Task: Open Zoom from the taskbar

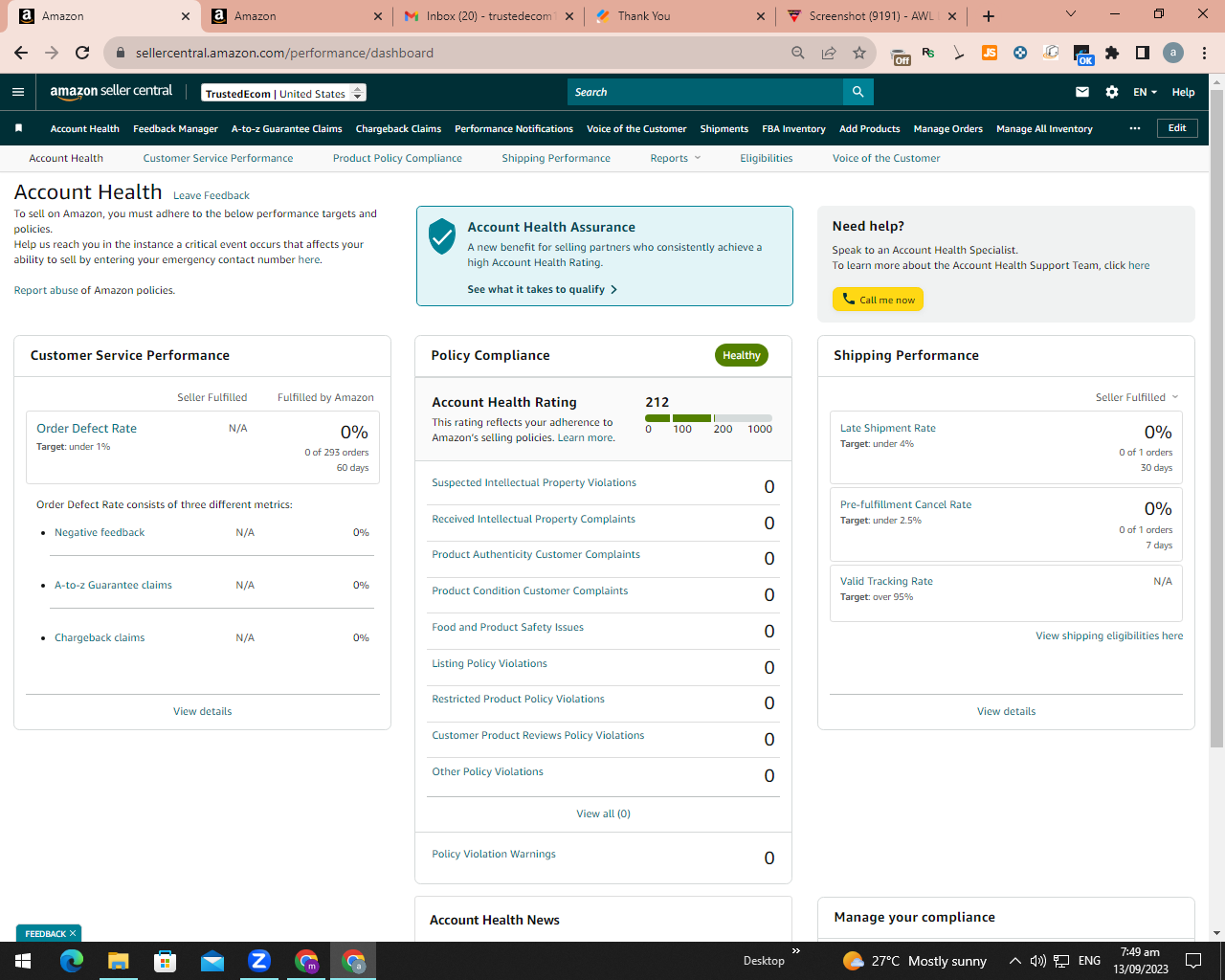Action: 259,961
